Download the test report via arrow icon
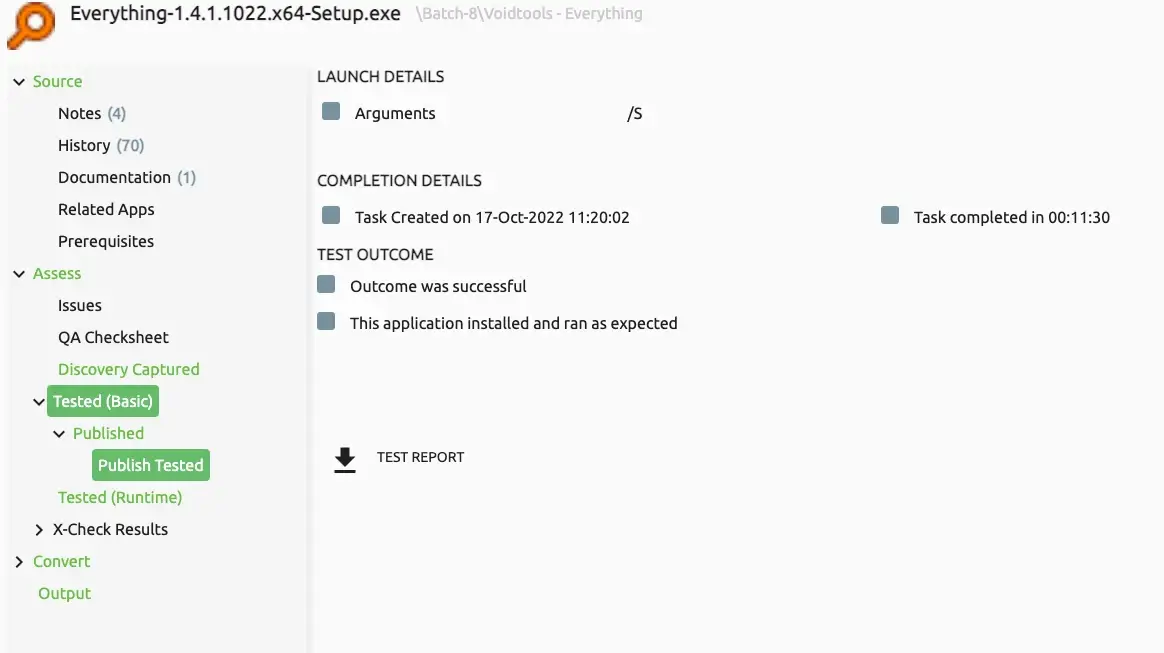Image resolution: width=1164 pixels, height=653 pixels. coord(344,459)
